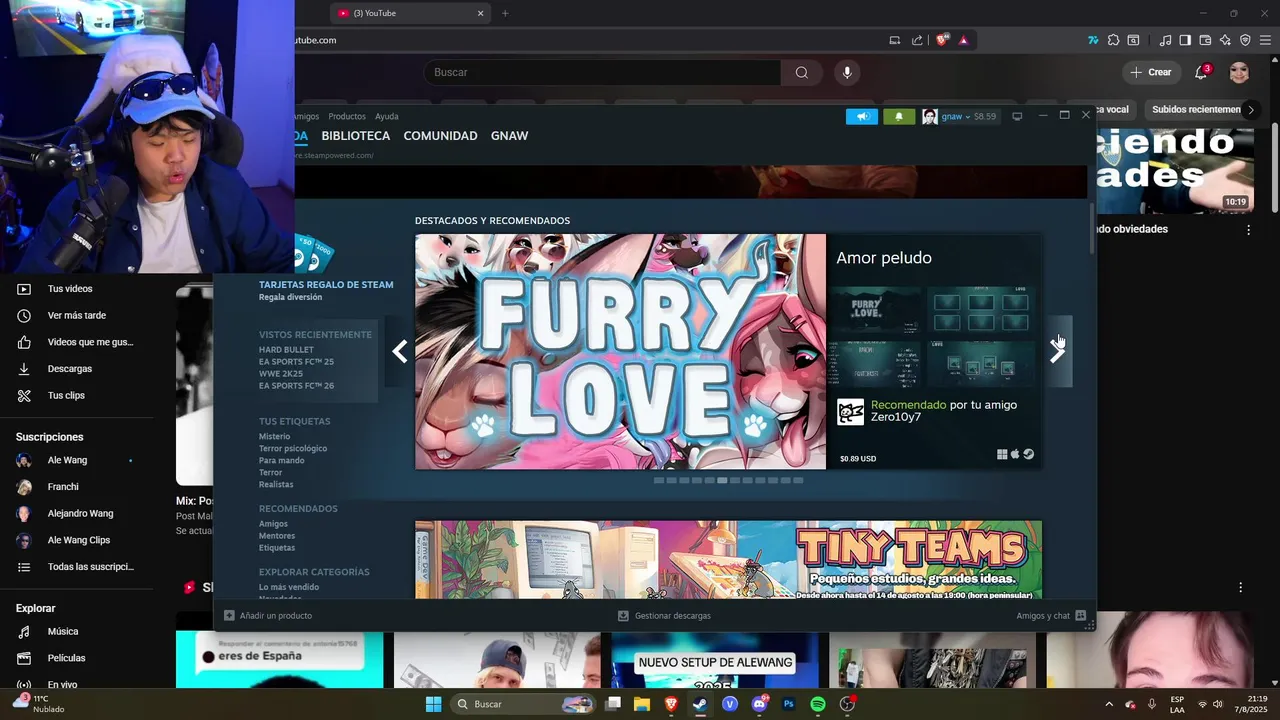Click the YouTube search magnifier button
The width and height of the screenshot is (1280, 720).
click(801, 72)
